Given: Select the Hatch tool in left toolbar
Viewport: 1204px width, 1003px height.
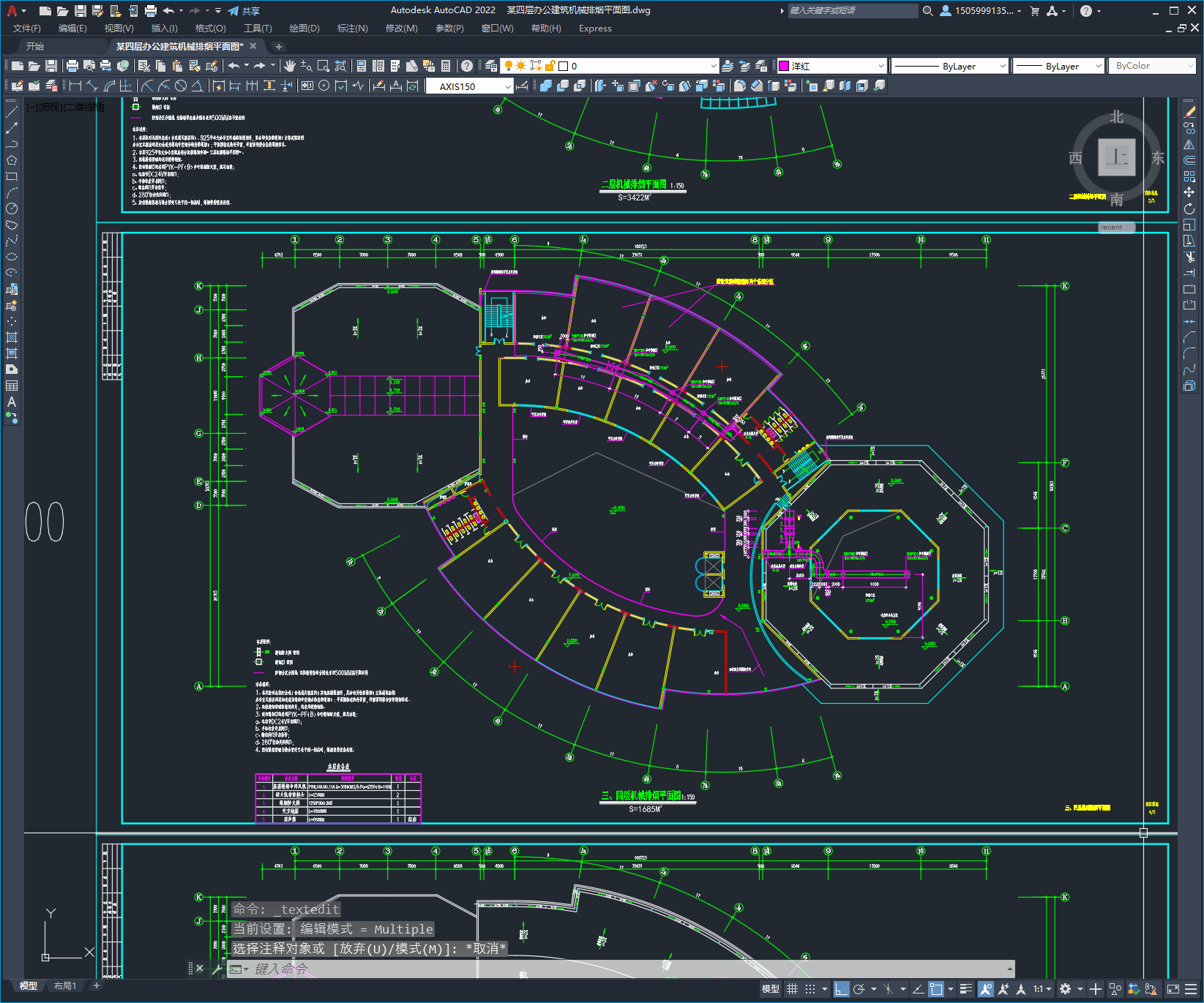Looking at the screenshot, I should [12, 337].
